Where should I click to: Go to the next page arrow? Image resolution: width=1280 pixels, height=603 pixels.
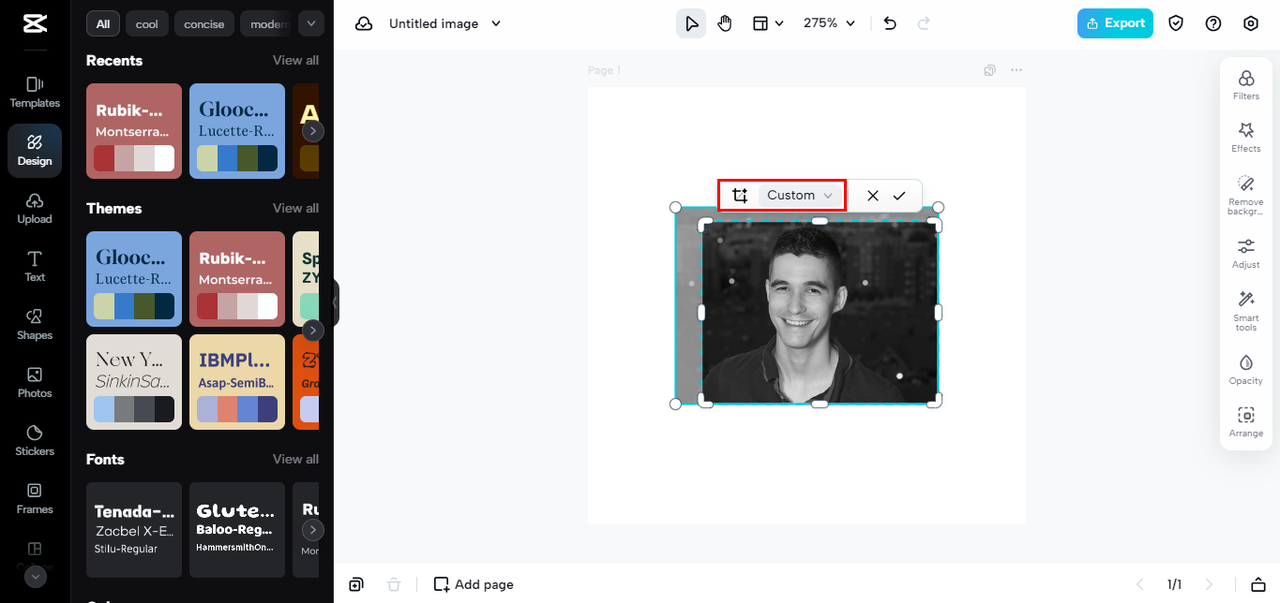coord(1209,584)
